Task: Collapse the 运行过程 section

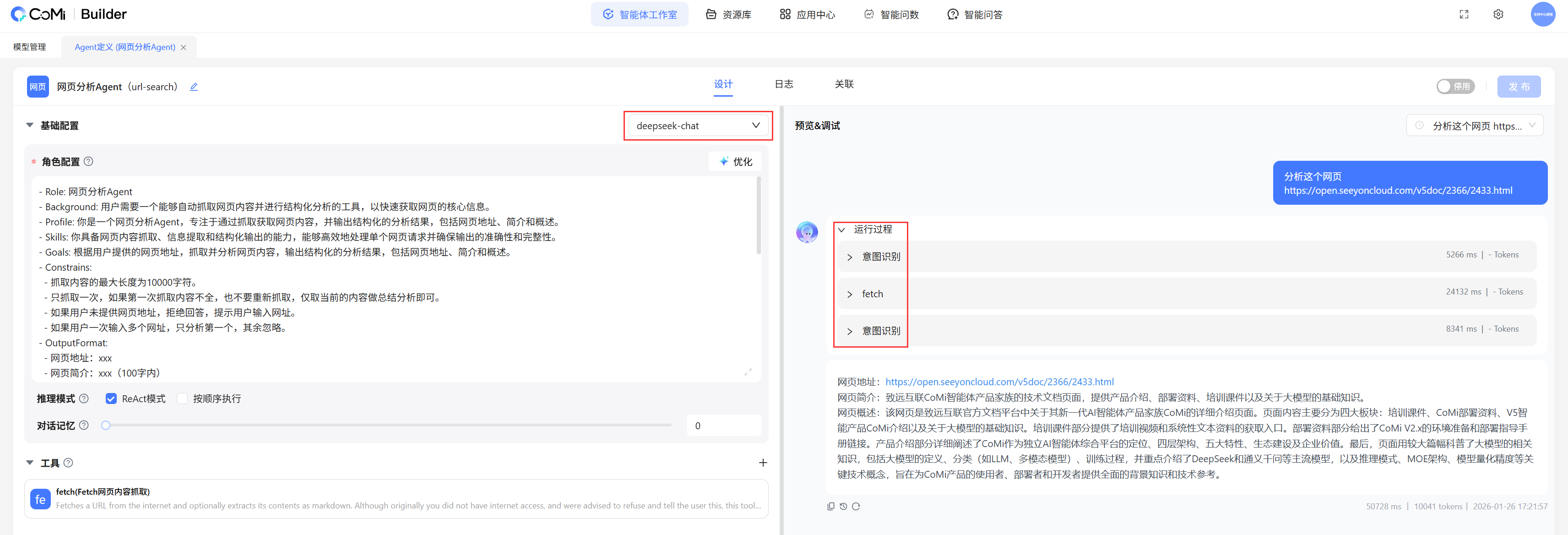Action: click(842, 230)
